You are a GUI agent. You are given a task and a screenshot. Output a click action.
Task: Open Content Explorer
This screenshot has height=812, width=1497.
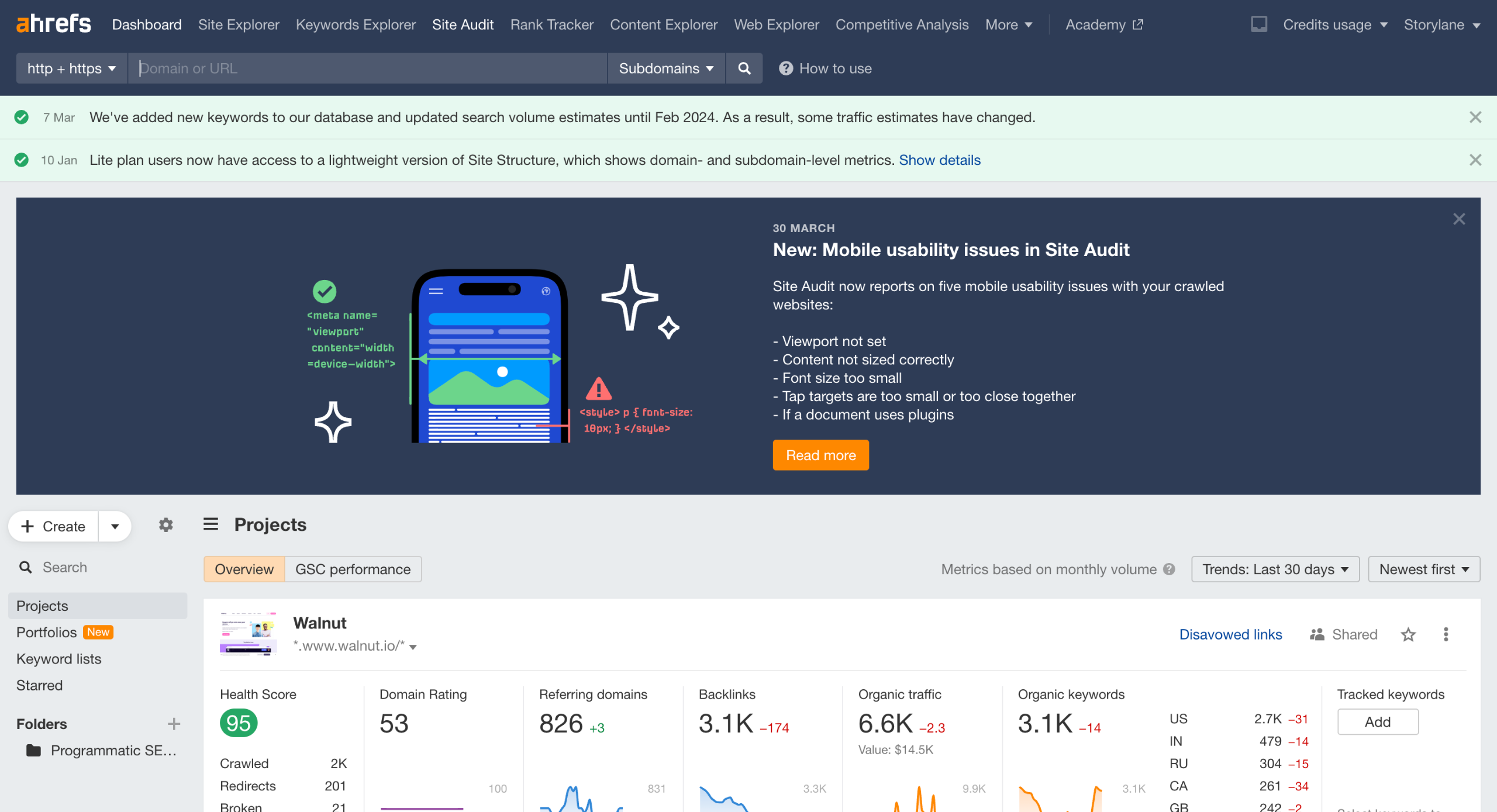tap(663, 25)
